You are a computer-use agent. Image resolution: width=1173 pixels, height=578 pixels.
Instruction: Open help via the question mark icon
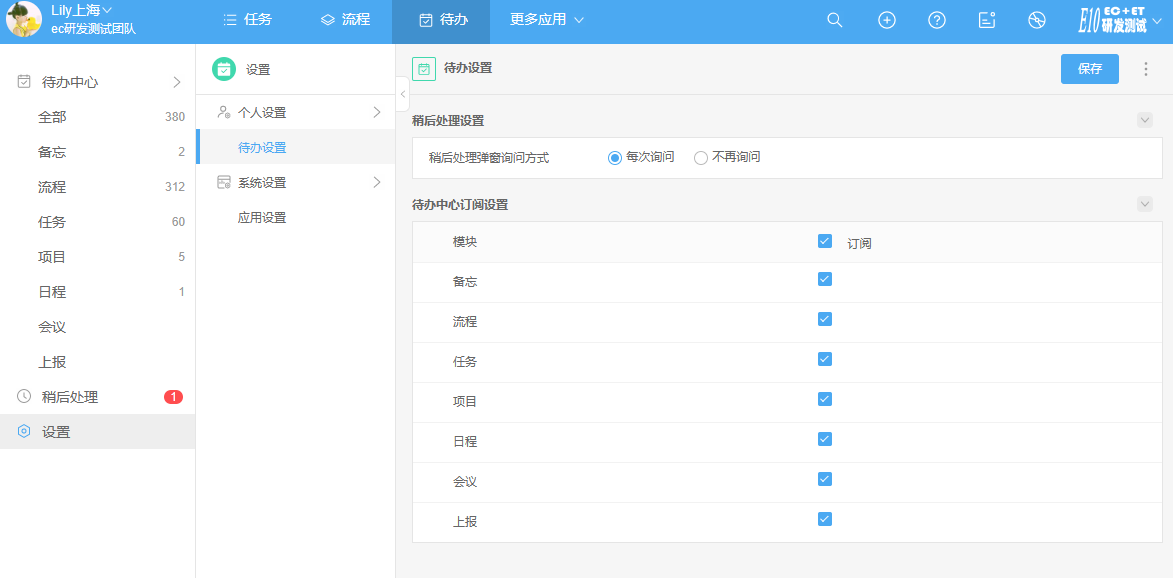[937, 20]
